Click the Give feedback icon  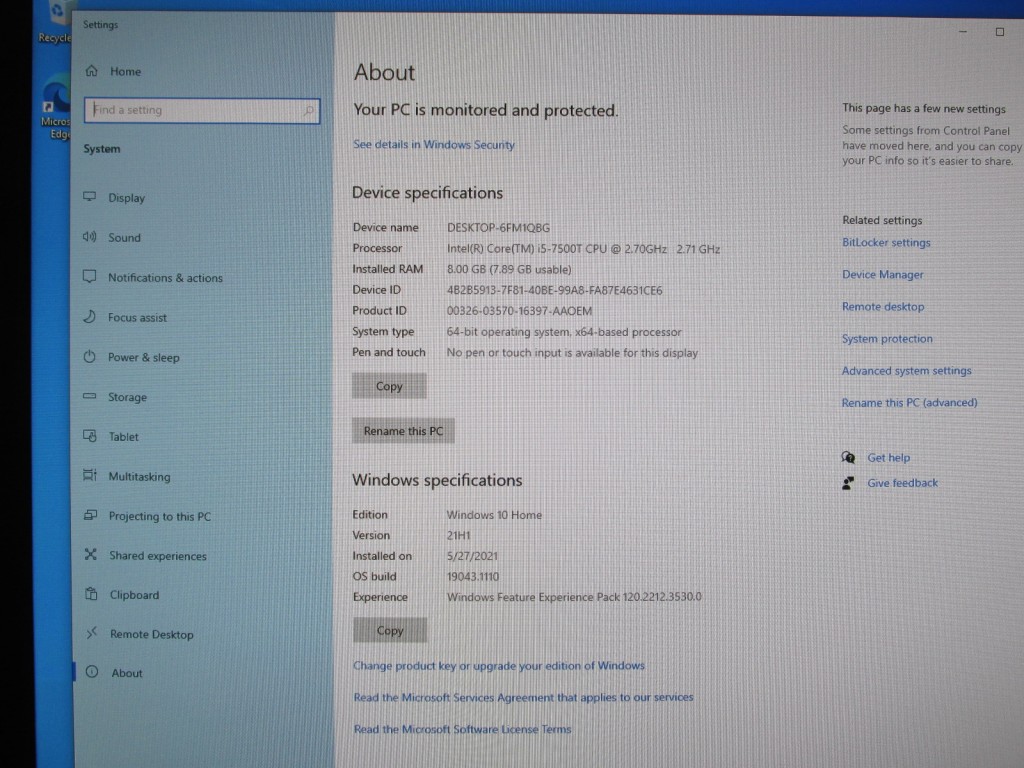pos(848,483)
